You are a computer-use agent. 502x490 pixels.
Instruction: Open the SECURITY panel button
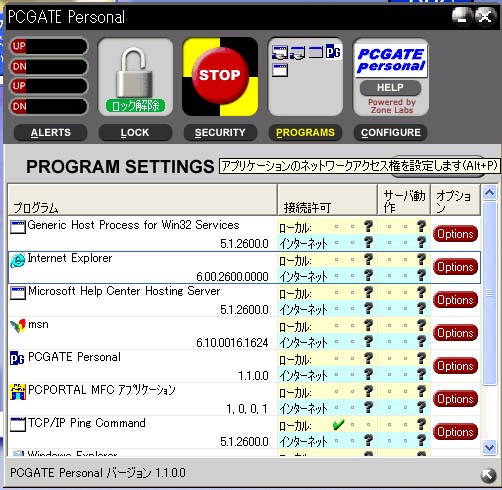[x=220, y=133]
